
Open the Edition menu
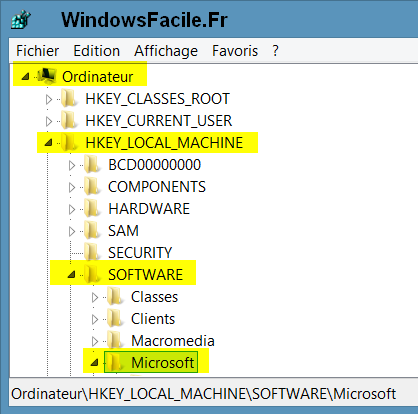97,51
